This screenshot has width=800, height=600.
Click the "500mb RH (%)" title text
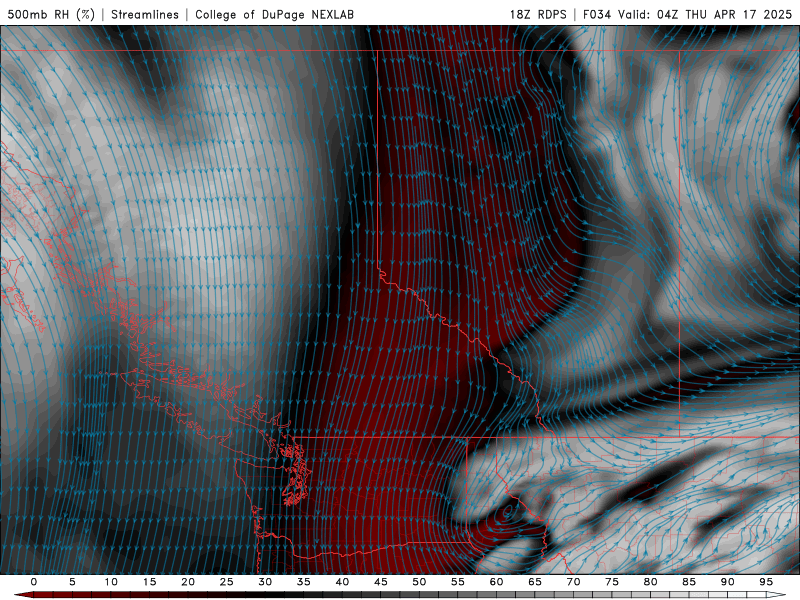pos(51,14)
